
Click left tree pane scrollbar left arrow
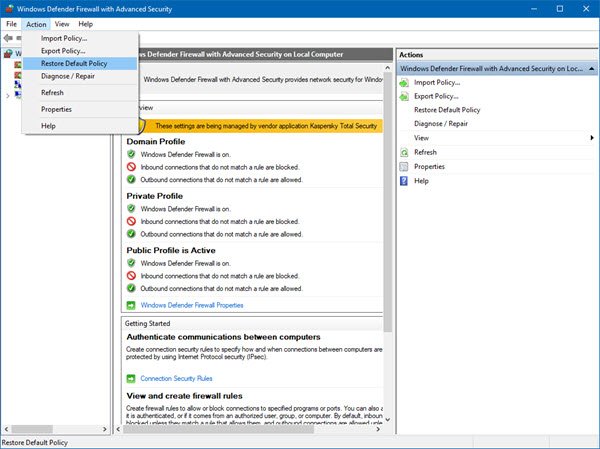[x=6, y=429]
